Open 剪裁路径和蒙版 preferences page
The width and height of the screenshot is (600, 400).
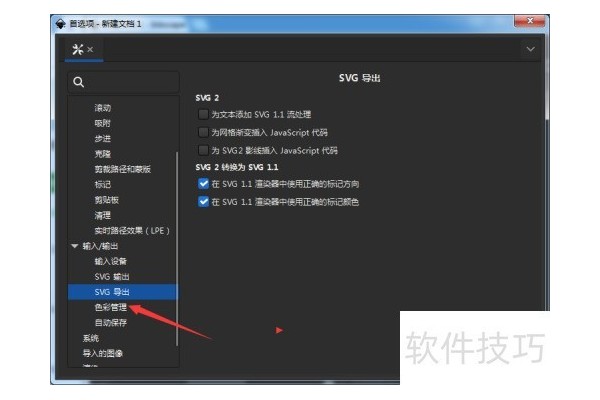click(x=122, y=169)
